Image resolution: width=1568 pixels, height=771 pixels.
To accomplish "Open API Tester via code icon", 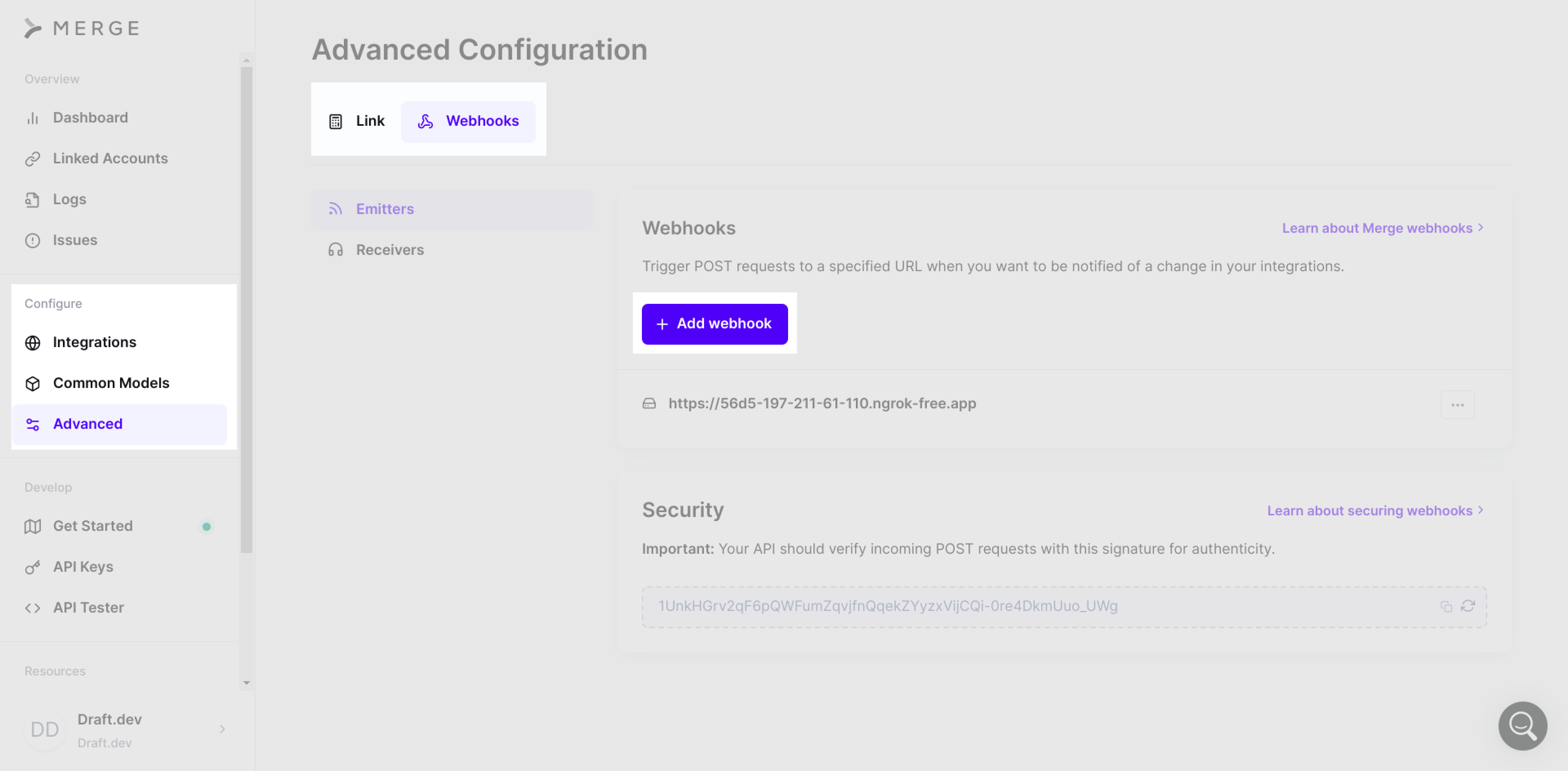I will 33,607.
